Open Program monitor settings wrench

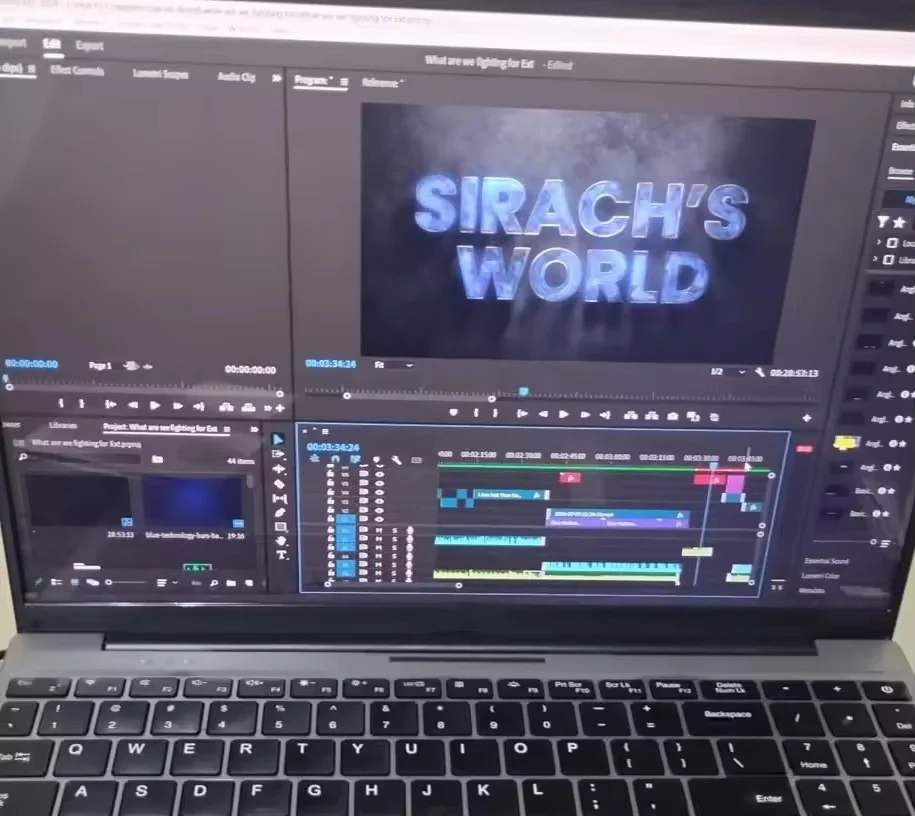pyautogui.click(x=759, y=372)
